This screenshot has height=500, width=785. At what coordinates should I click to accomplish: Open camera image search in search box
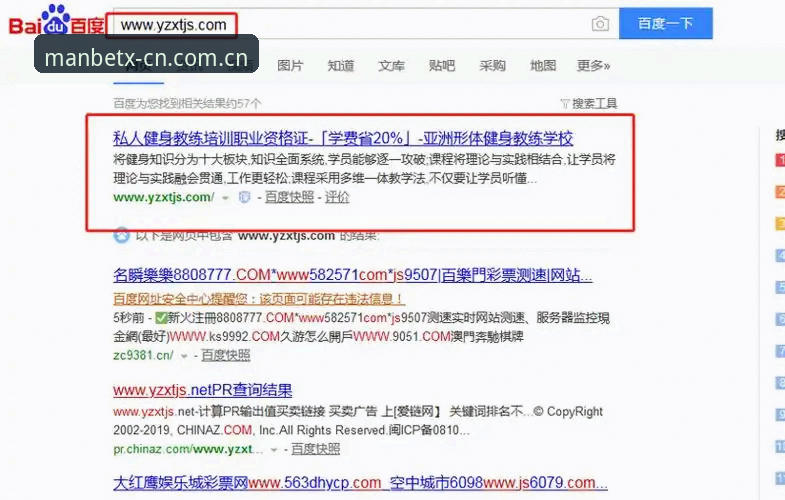(600, 24)
